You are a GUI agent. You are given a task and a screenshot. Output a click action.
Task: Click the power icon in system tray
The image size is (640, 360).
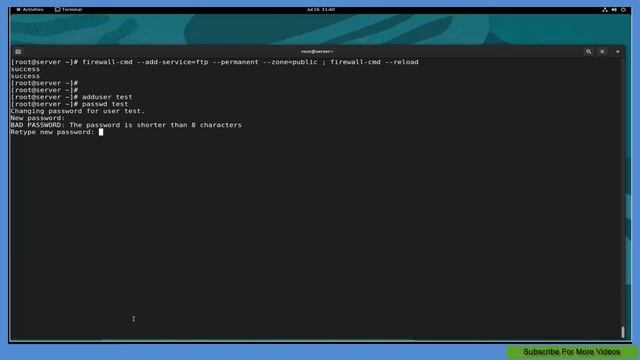pos(623,9)
